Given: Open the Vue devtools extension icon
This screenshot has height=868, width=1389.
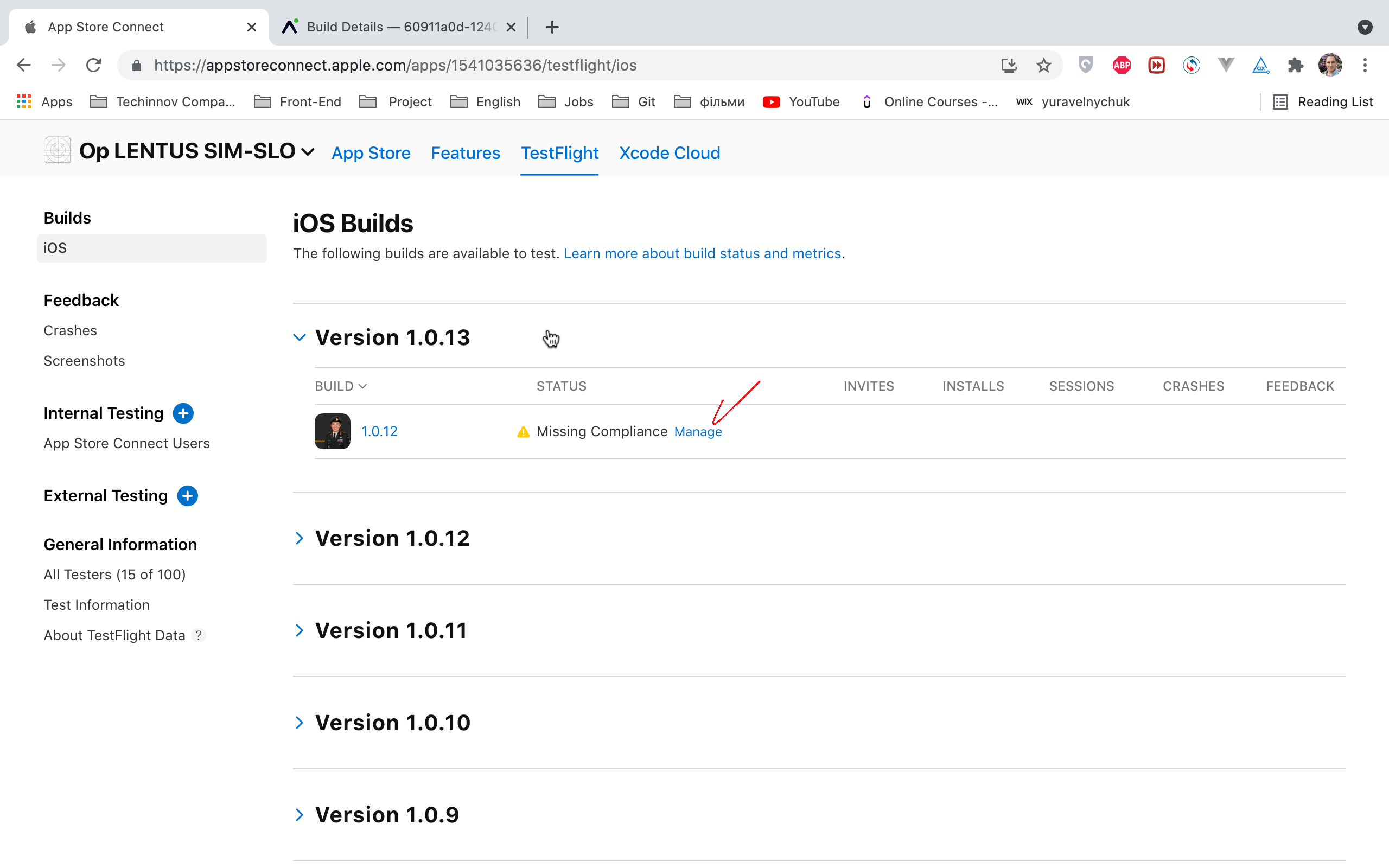Looking at the screenshot, I should [1226, 65].
